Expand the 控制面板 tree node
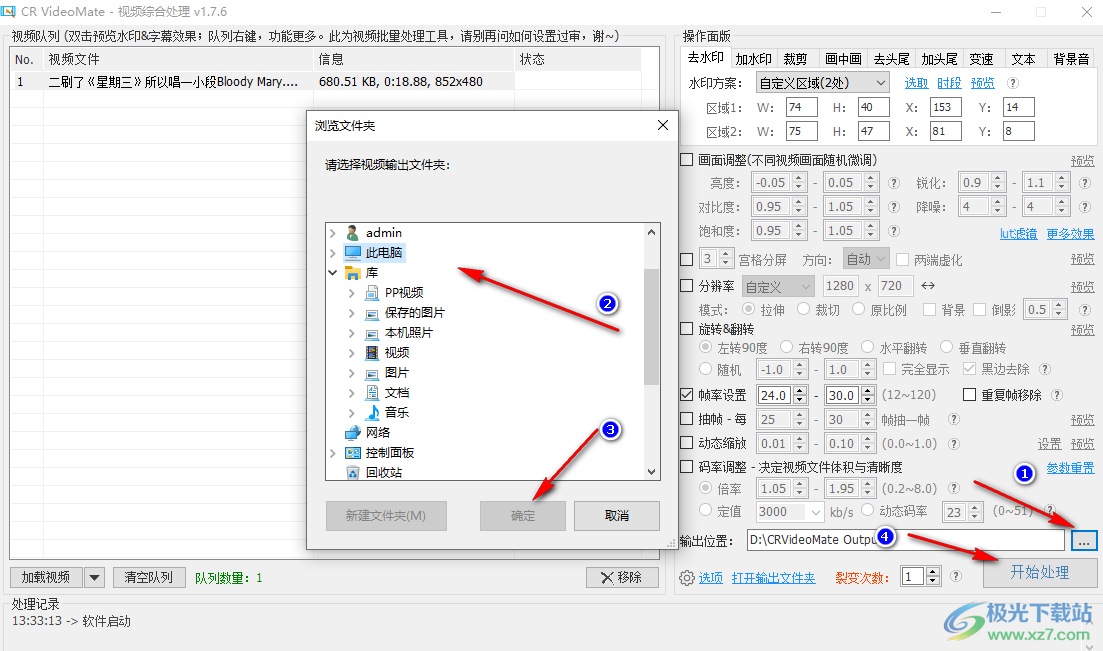Screen dimensions: 1103x651 (333, 453)
